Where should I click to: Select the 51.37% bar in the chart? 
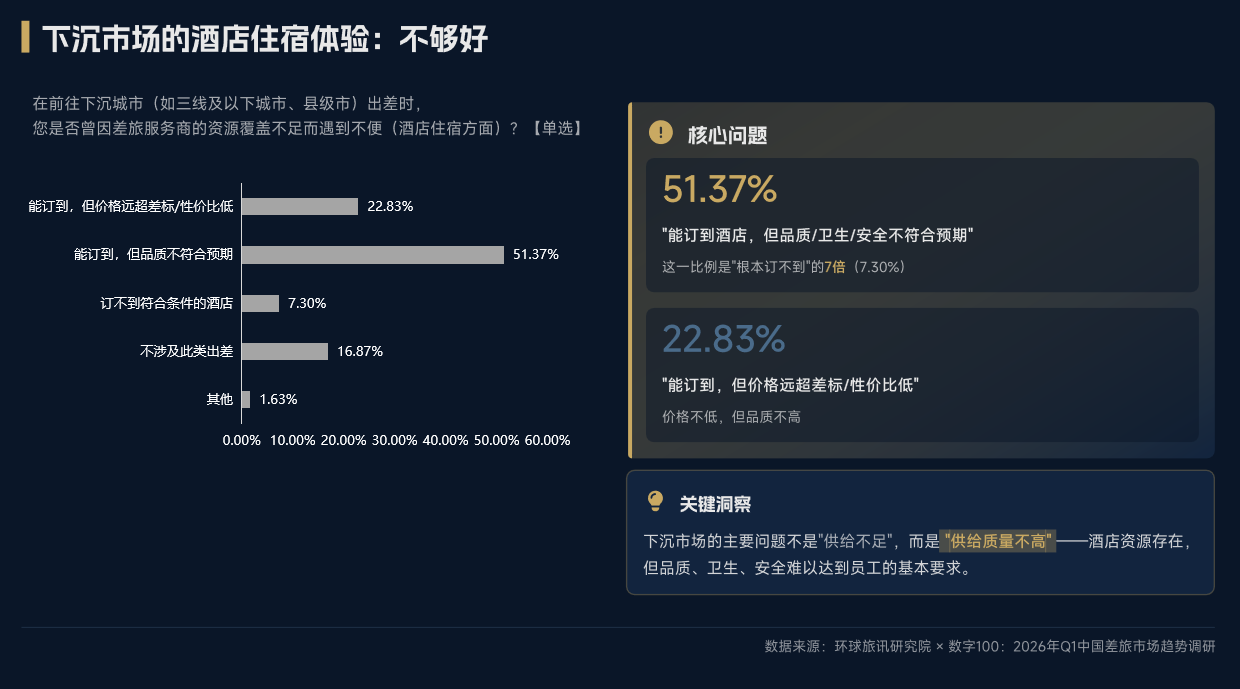click(x=372, y=255)
